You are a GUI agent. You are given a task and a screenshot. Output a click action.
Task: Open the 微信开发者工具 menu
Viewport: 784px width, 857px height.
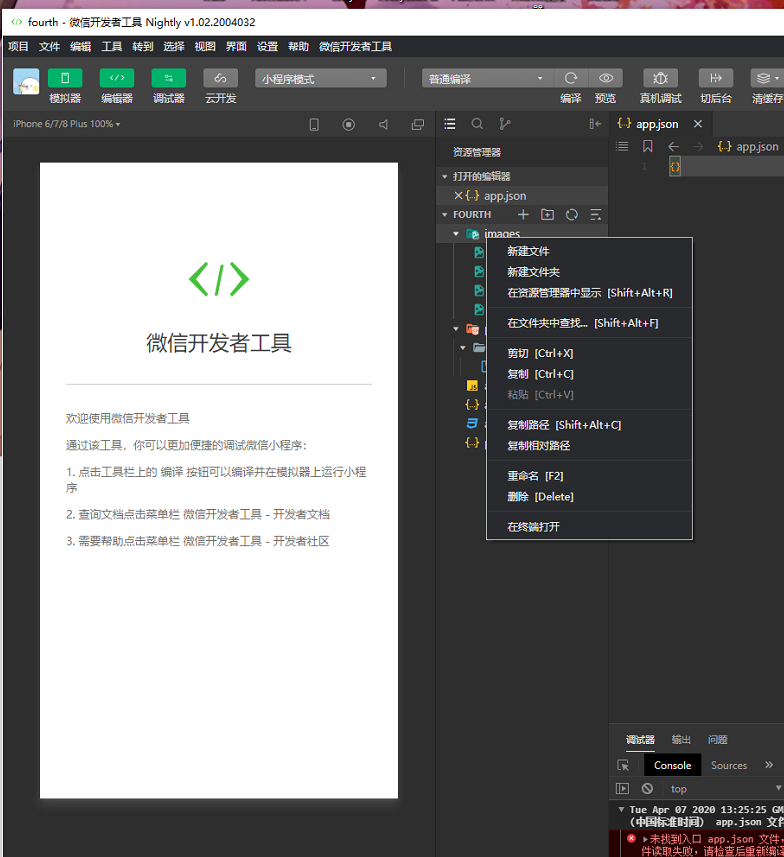click(x=355, y=46)
